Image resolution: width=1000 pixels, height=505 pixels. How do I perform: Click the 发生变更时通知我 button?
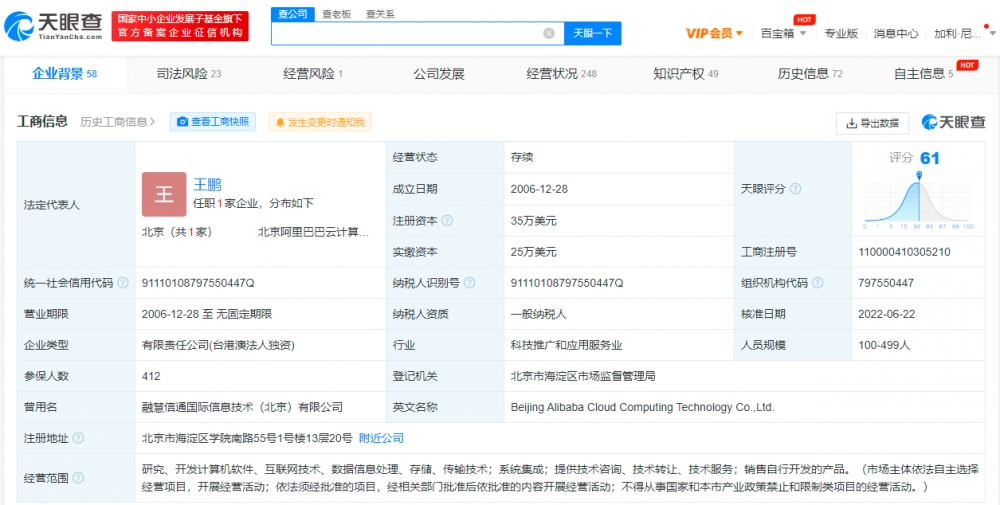(x=320, y=122)
